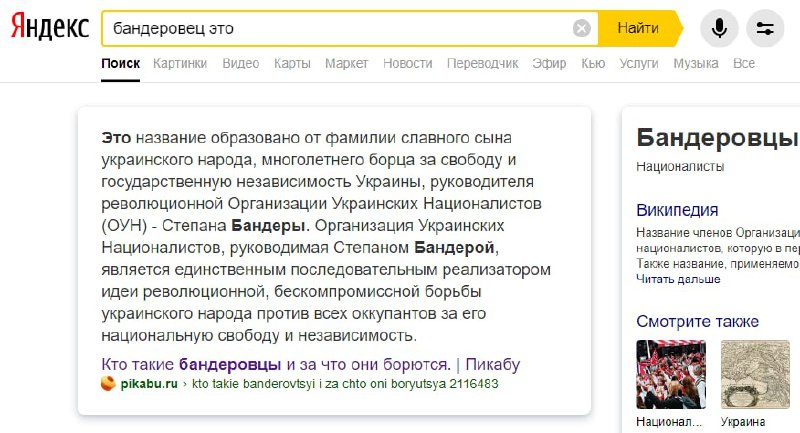This screenshot has height=433, width=800.
Task: Click the 'Украина' caption under map
Action: pyautogui.click(x=743, y=422)
